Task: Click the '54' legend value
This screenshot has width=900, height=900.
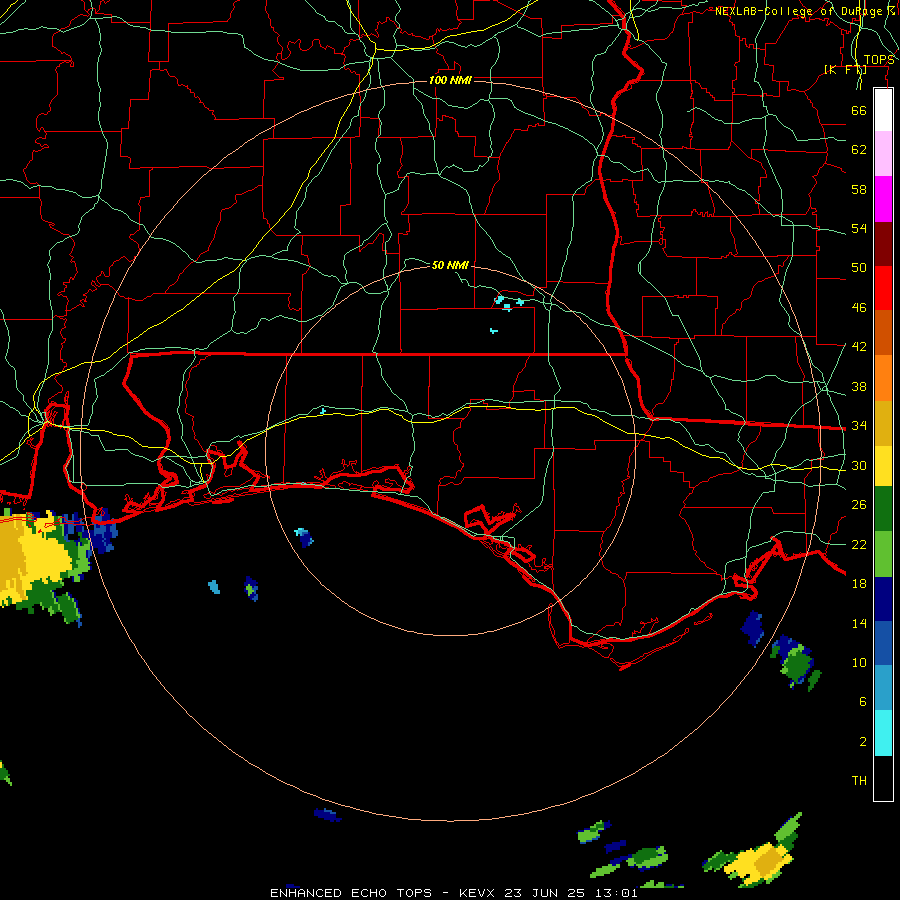Action: pos(859,228)
